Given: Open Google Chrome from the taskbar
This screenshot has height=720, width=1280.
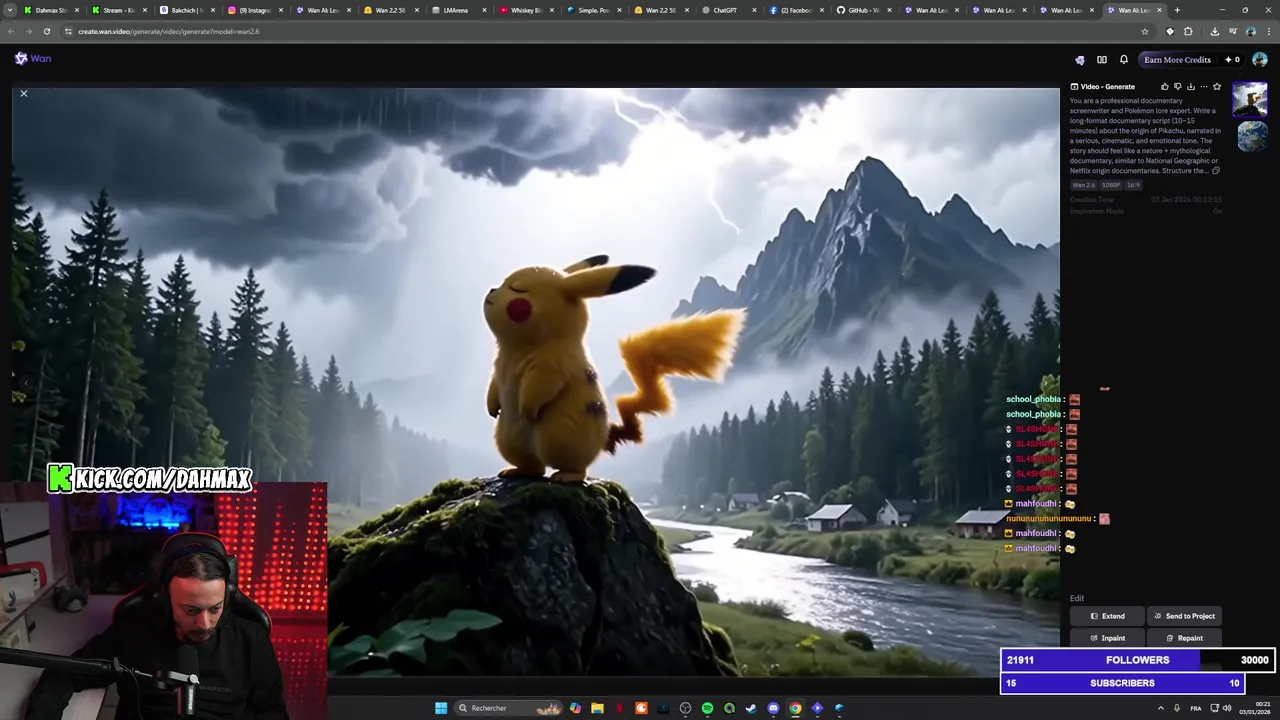Looking at the screenshot, I should [x=795, y=708].
